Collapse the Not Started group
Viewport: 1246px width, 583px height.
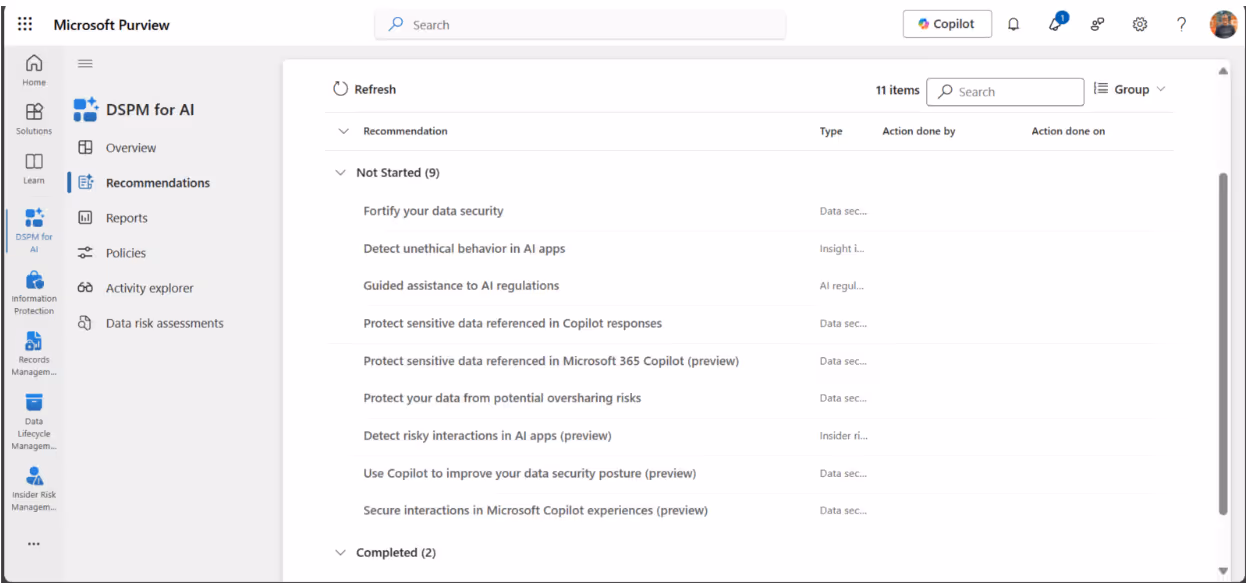341,173
